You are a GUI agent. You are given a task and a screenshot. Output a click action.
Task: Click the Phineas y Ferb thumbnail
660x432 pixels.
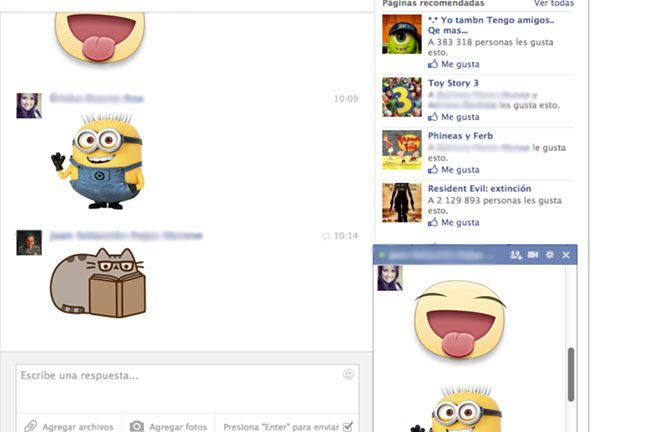click(x=402, y=150)
